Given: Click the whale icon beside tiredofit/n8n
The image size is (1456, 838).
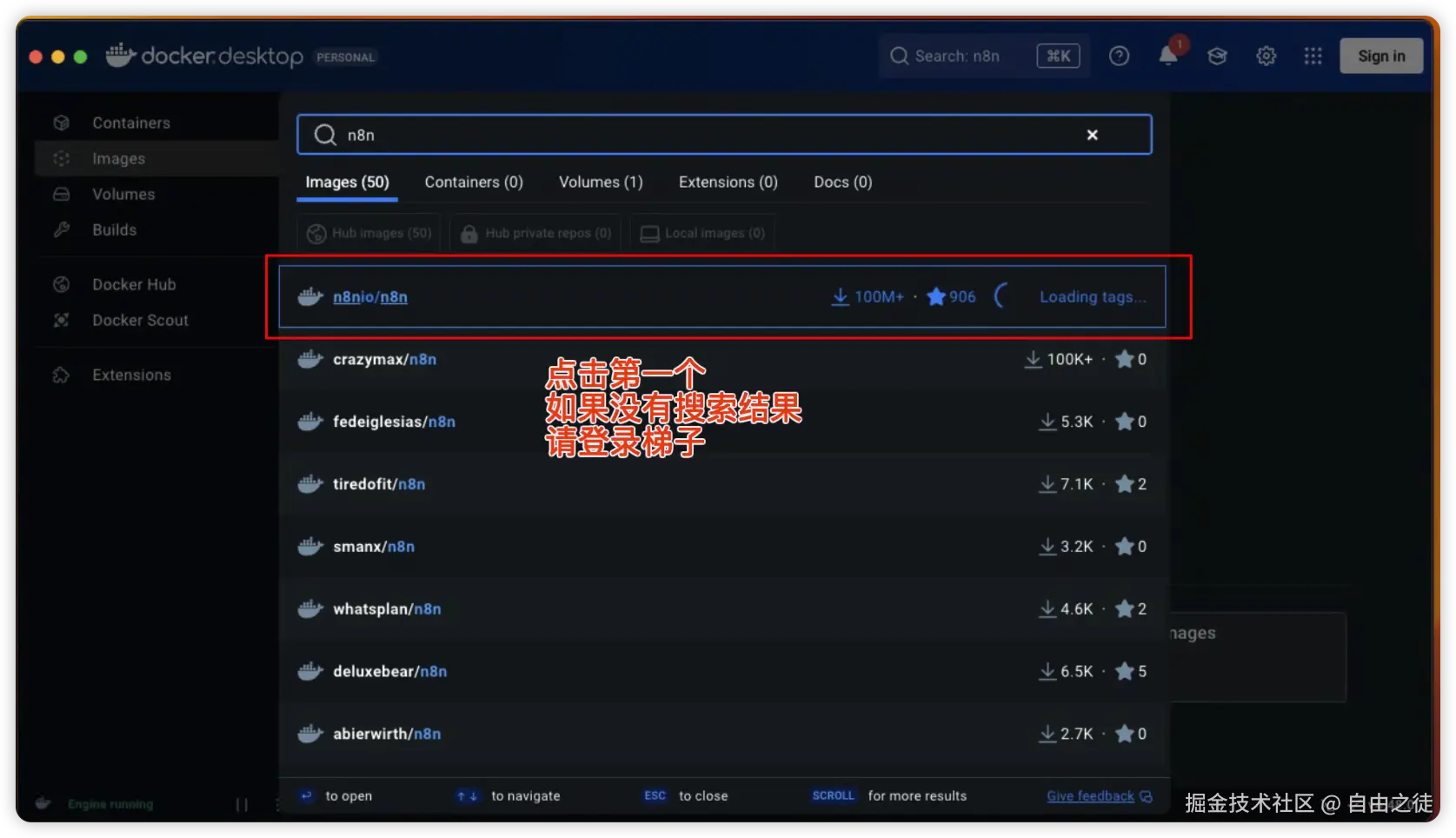Looking at the screenshot, I should pos(310,484).
